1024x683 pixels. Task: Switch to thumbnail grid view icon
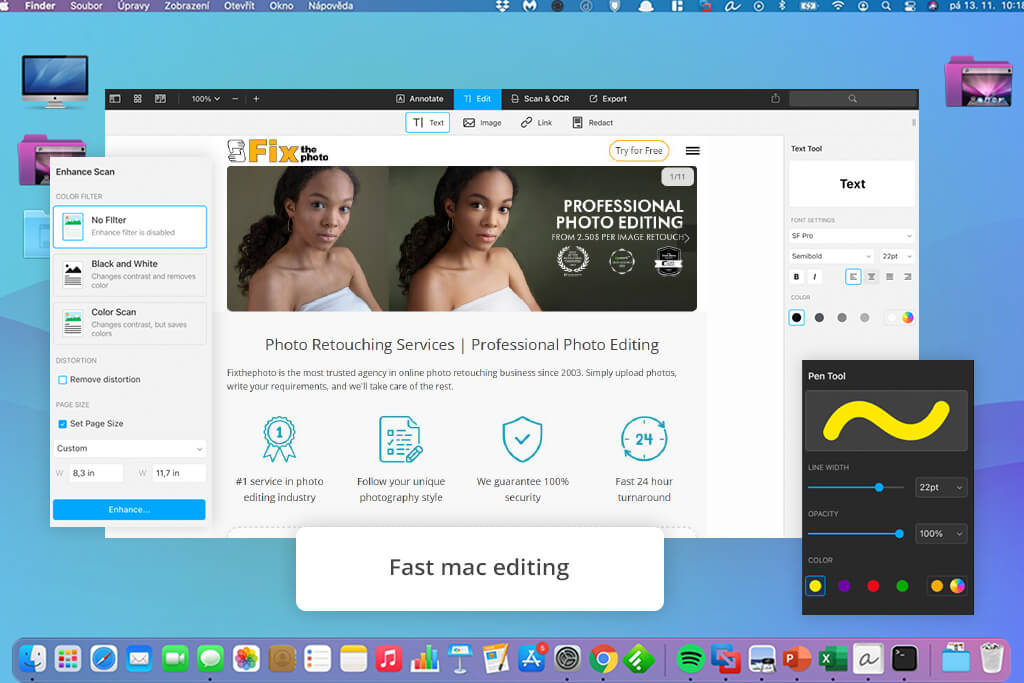tap(138, 99)
